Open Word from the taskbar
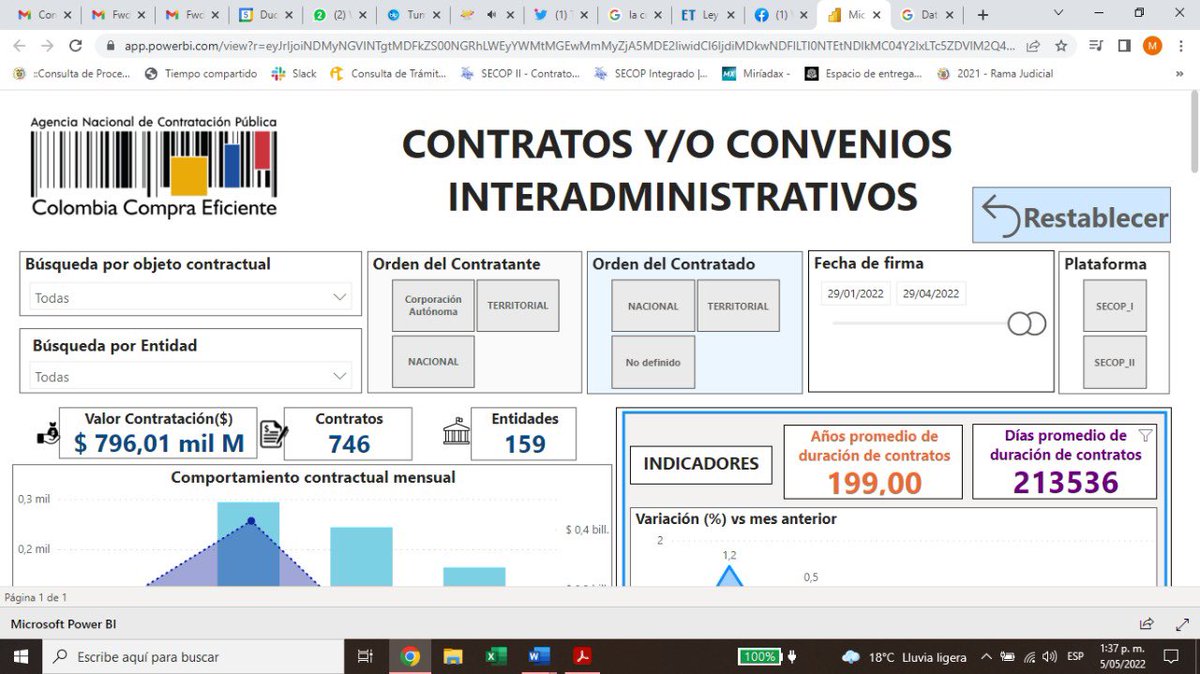 click(x=539, y=657)
